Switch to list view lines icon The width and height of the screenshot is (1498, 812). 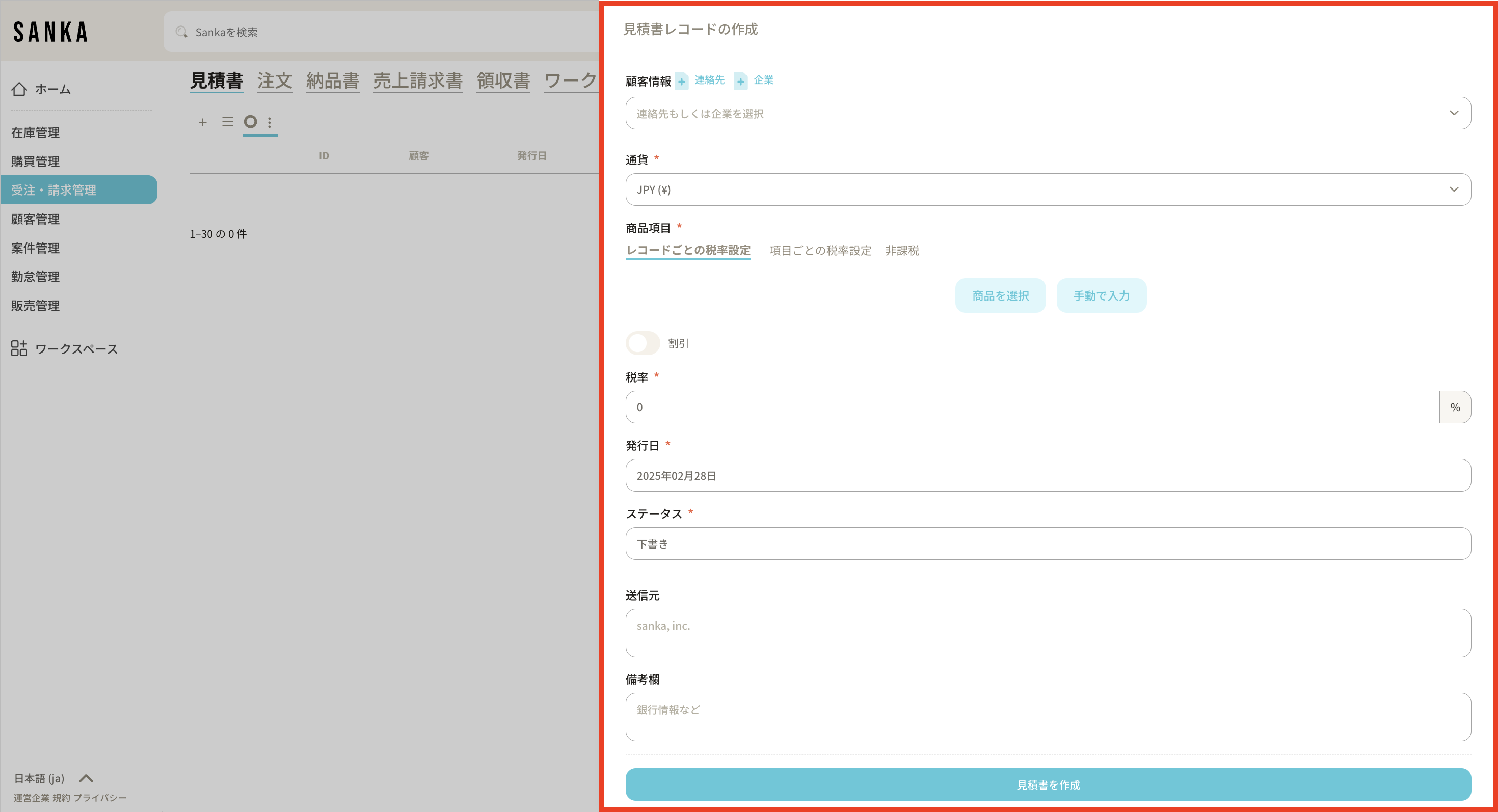[x=227, y=121]
